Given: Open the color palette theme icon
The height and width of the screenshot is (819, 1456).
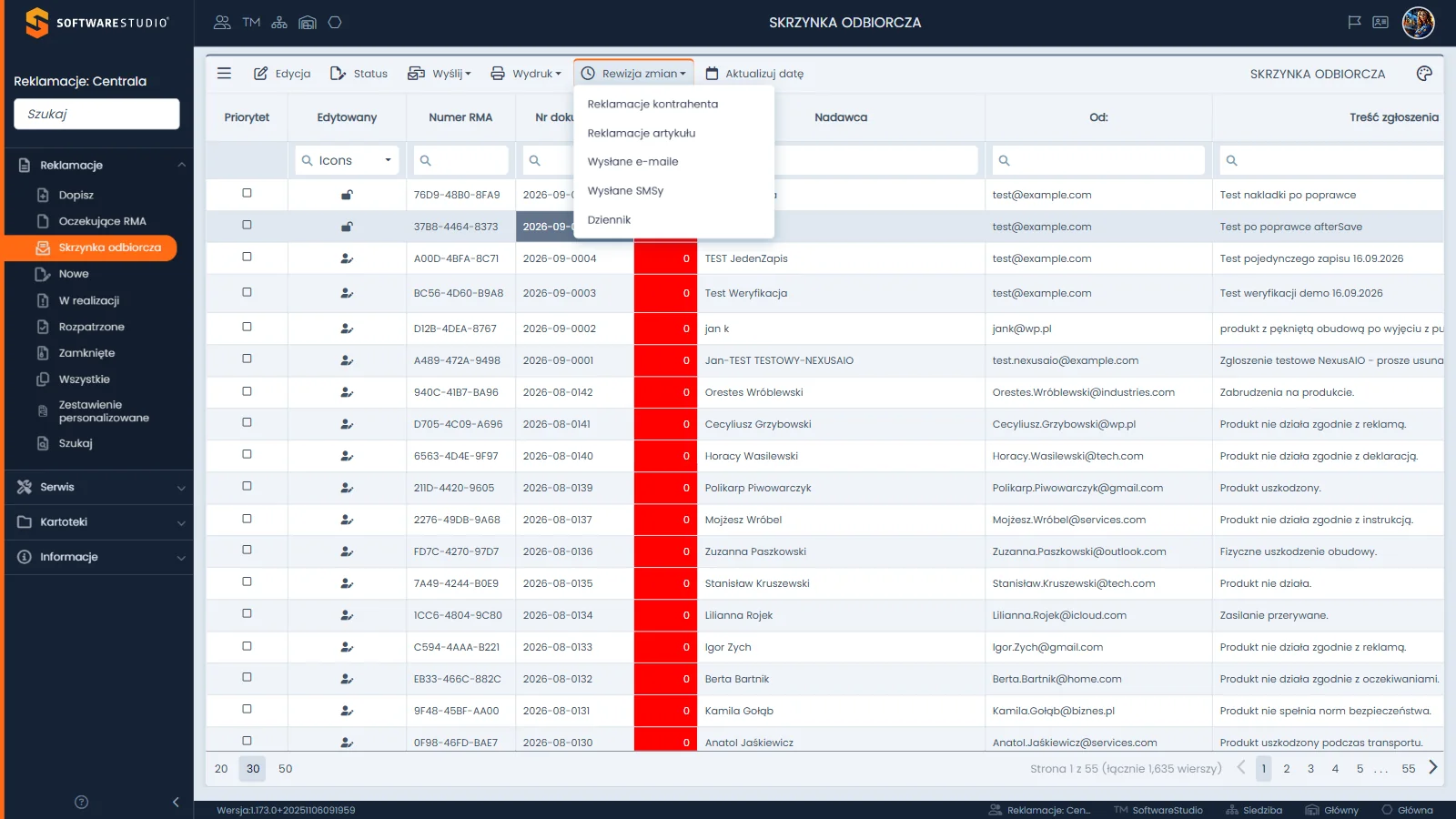Looking at the screenshot, I should coord(1424,74).
